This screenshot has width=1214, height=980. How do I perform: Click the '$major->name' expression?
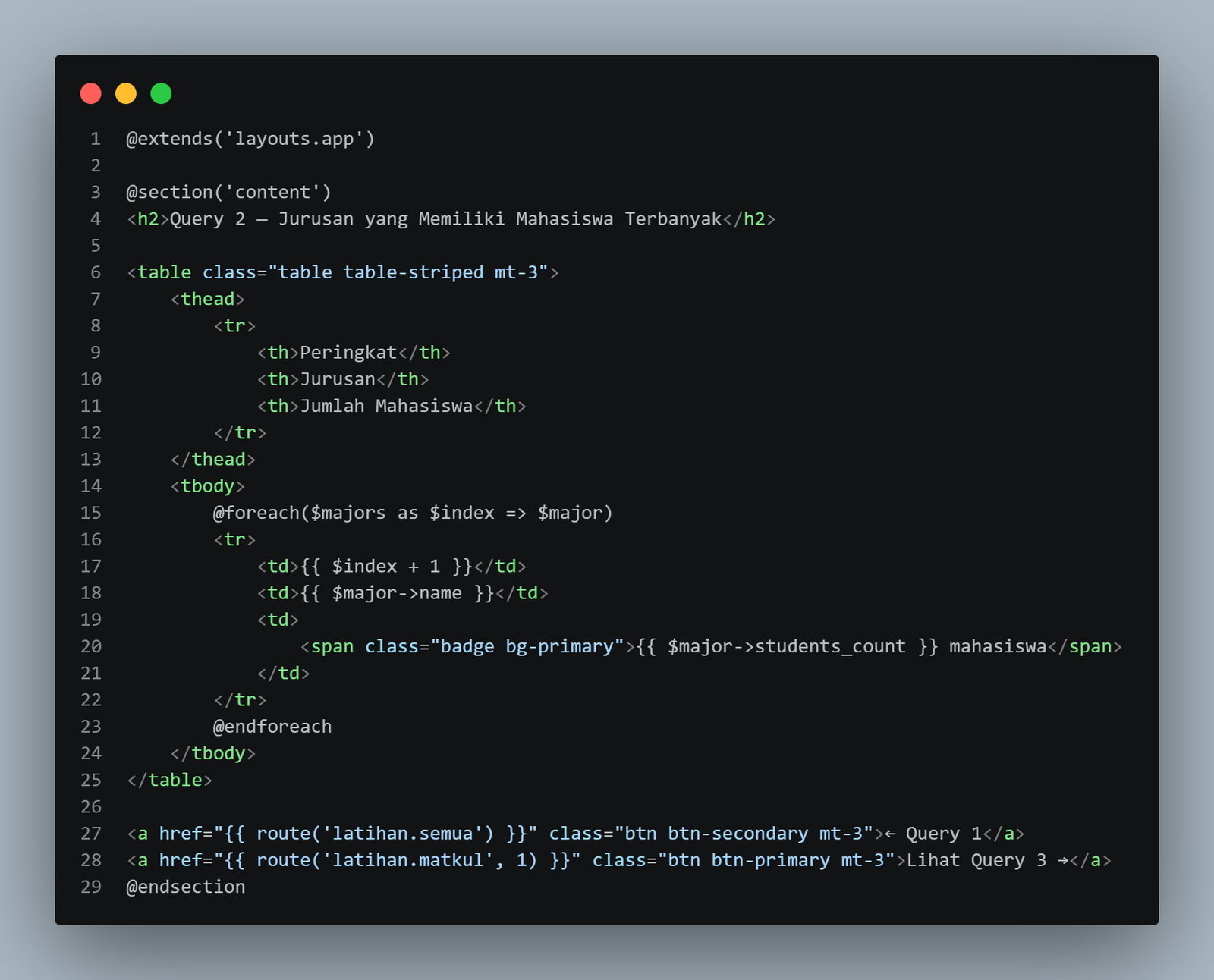click(397, 593)
